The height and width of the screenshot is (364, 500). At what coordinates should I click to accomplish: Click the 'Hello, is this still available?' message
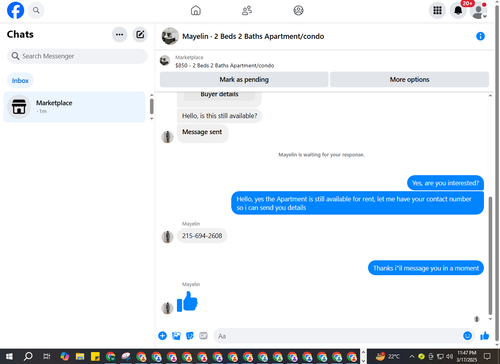pos(219,116)
